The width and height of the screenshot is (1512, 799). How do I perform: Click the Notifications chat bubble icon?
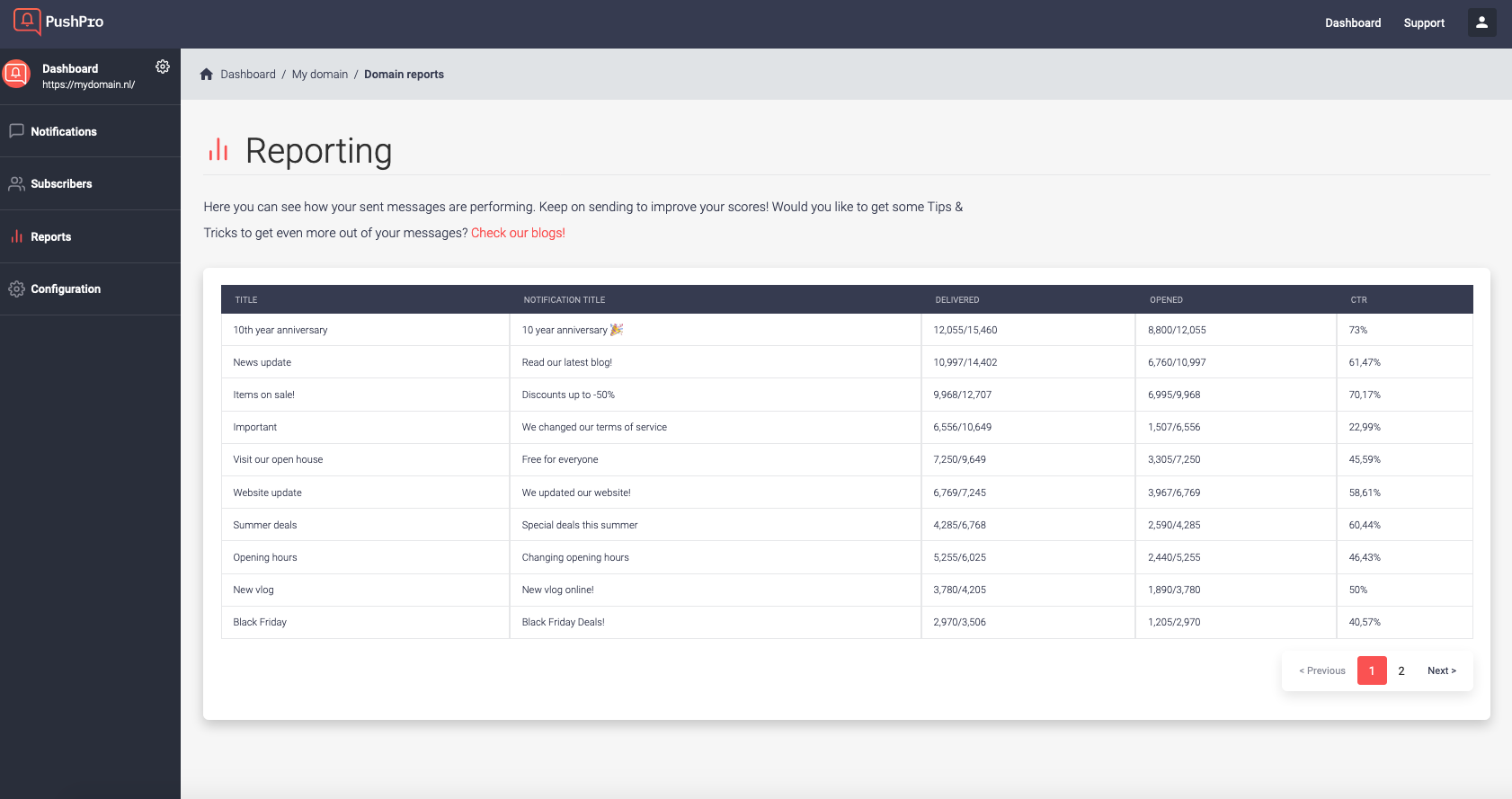tap(16, 131)
